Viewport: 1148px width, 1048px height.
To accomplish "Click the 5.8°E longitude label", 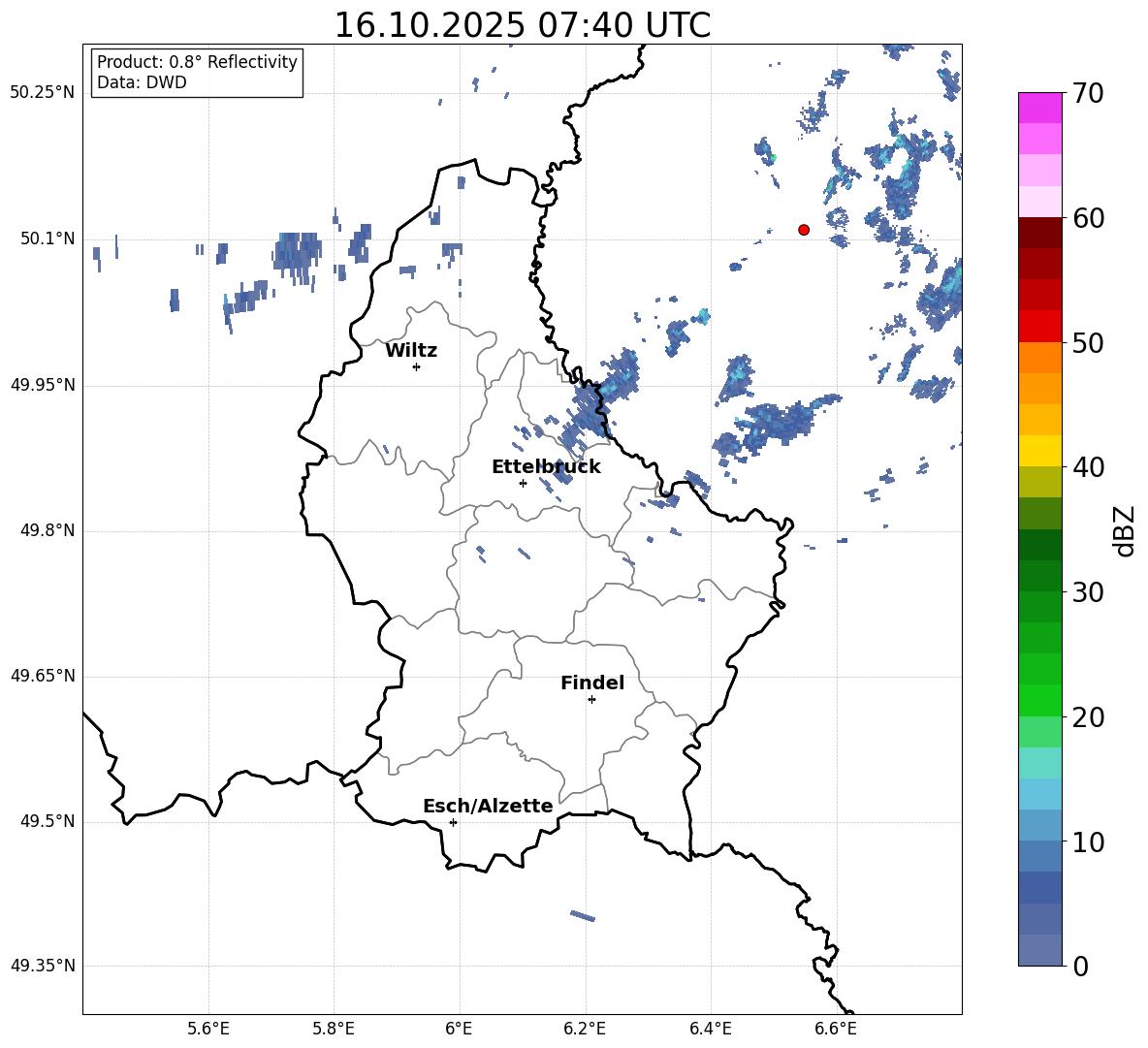I will 334,1029.
